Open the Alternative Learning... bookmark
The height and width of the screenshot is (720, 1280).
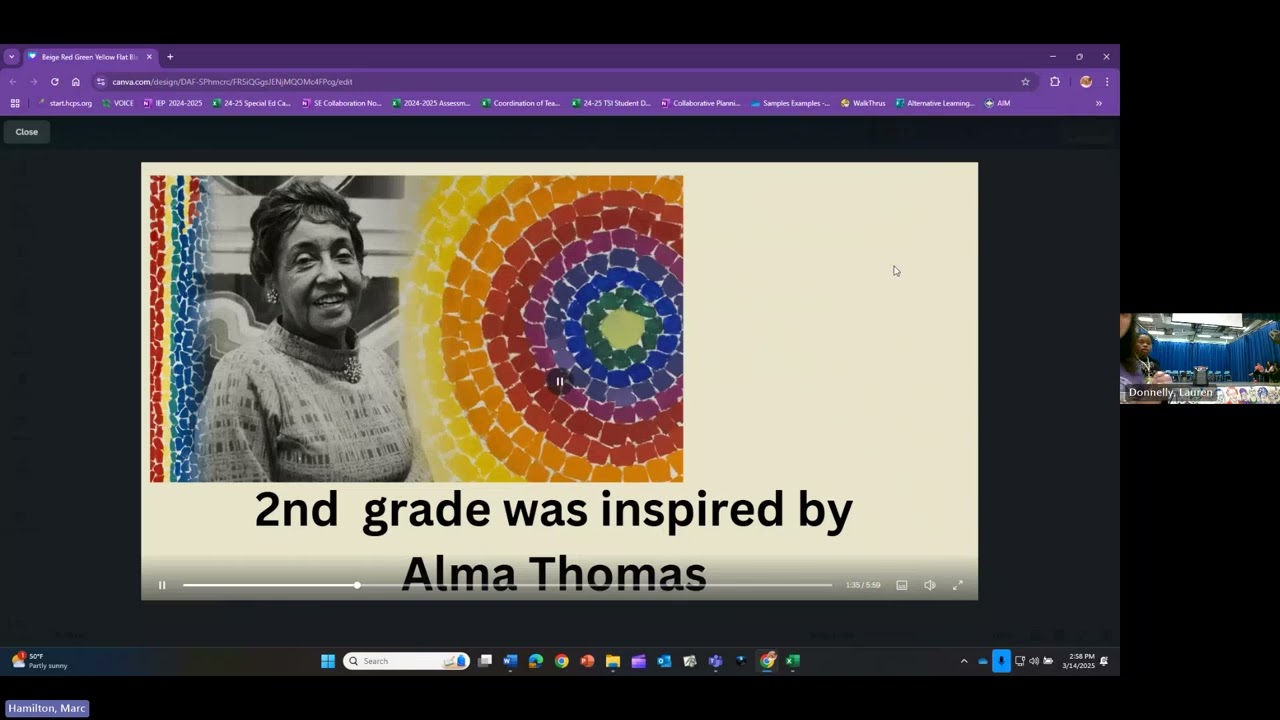click(935, 103)
